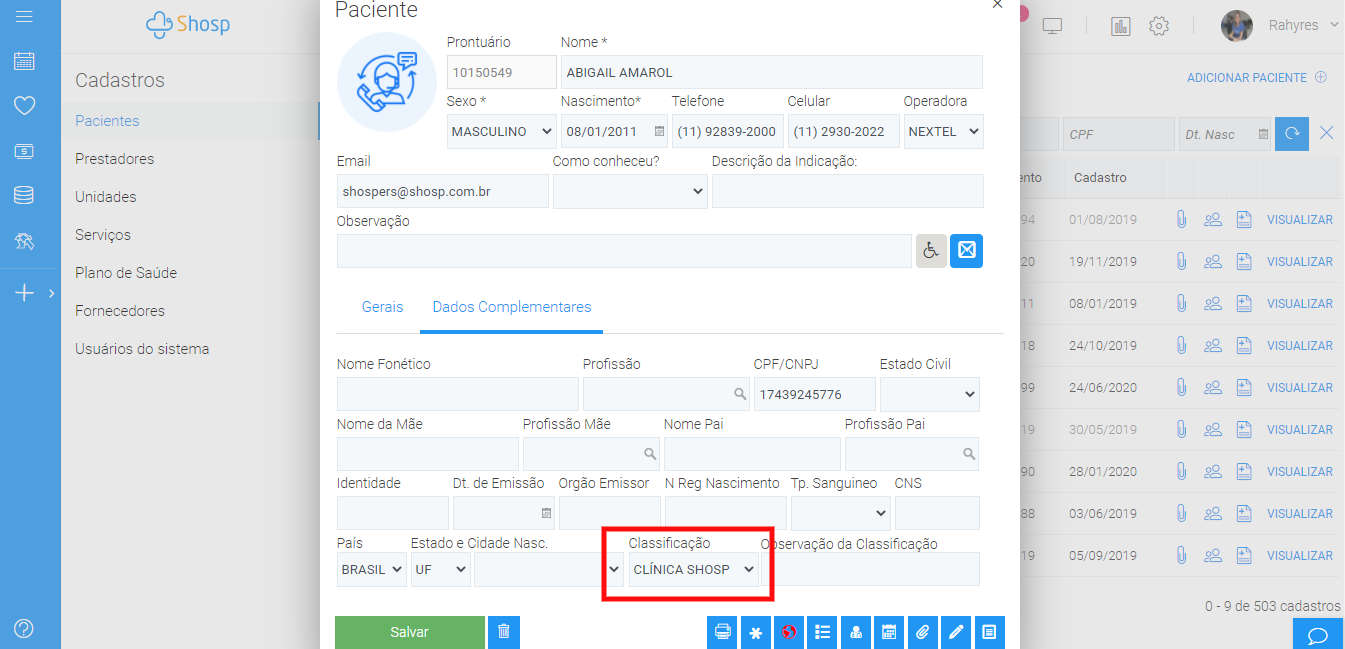
Task: Open the Estado Civil dropdown
Action: tap(930, 394)
